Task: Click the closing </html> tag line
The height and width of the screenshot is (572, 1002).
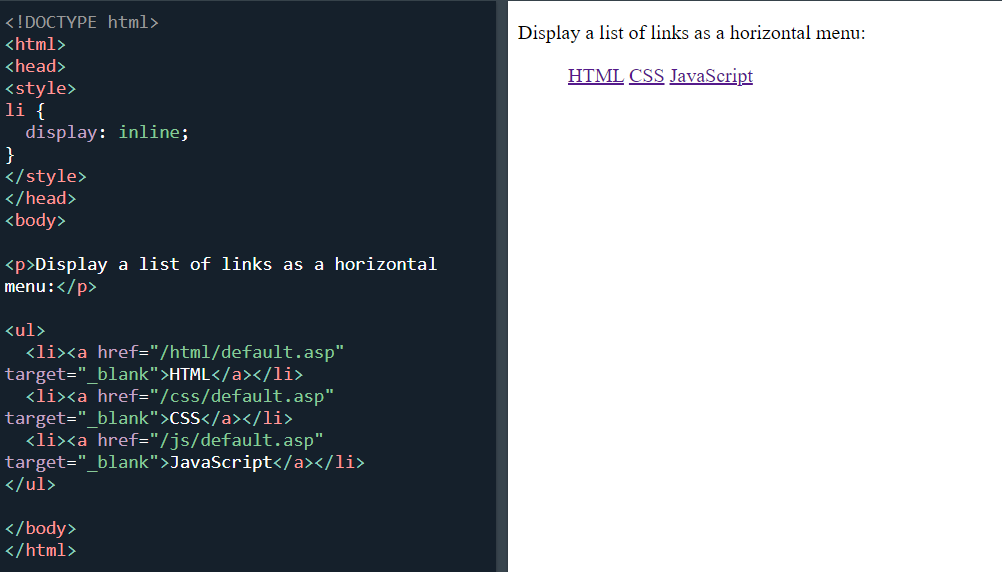Action: (x=40, y=550)
